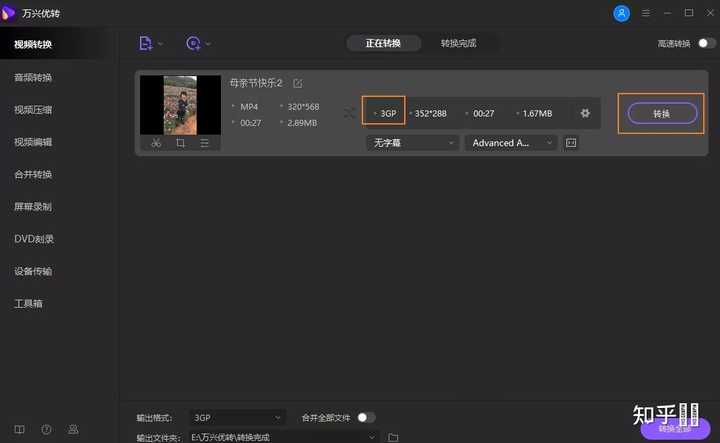This screenshot has width=720, height=443.
Task: Click the load DVD disc icon
Action: (x=193, y=44)
